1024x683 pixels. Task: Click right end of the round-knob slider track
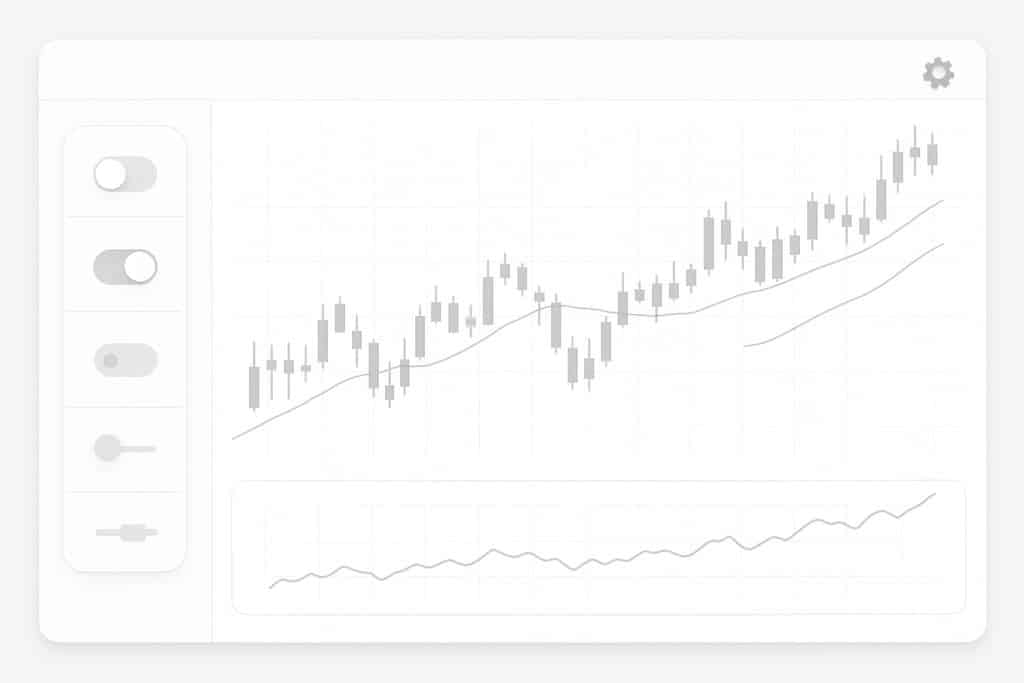pyautogui.click(x=152, y=448)
